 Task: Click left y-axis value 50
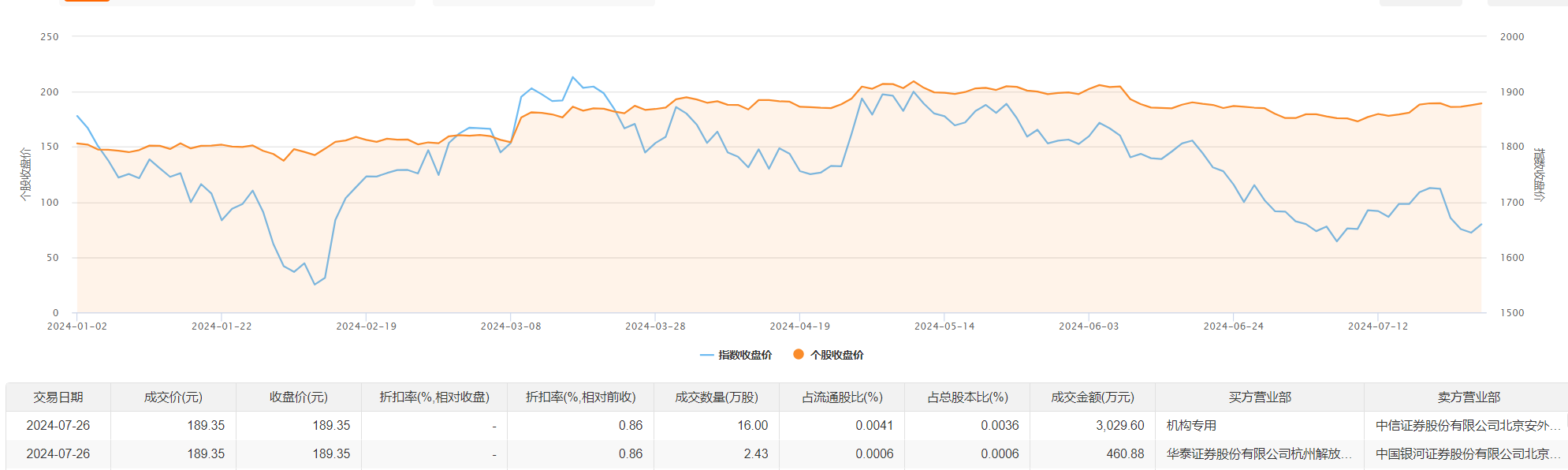pyautogui.click(x=53, y=258)
